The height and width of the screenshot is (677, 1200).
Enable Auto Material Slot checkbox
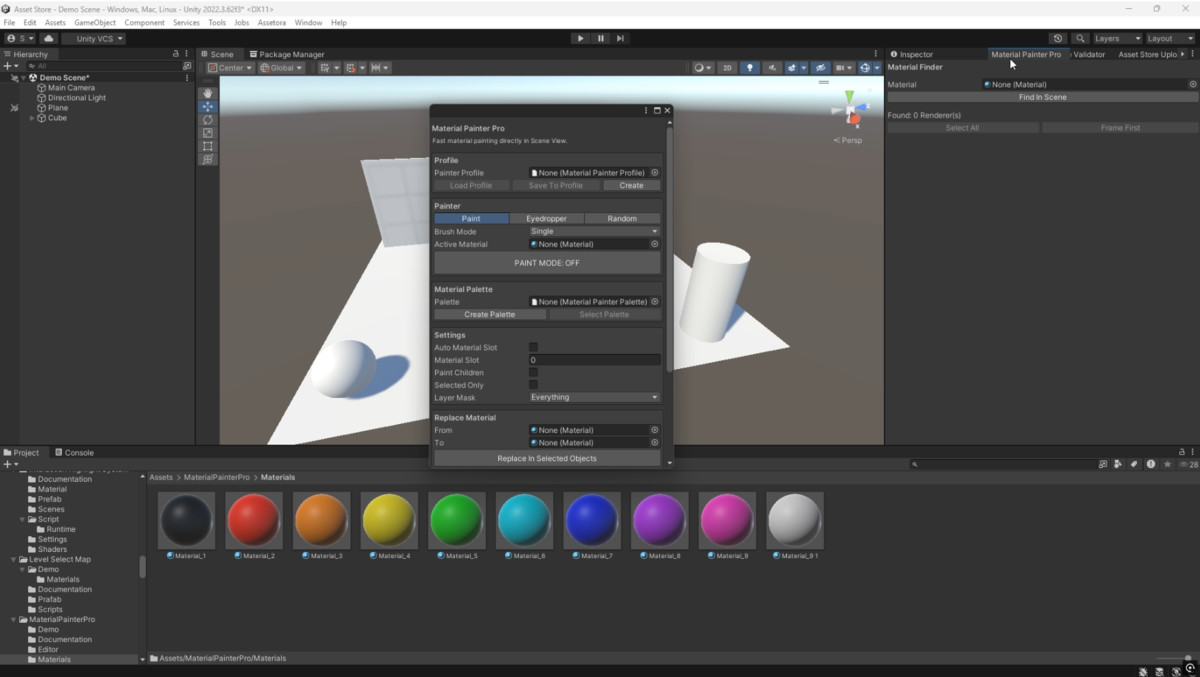coord(533,347)
